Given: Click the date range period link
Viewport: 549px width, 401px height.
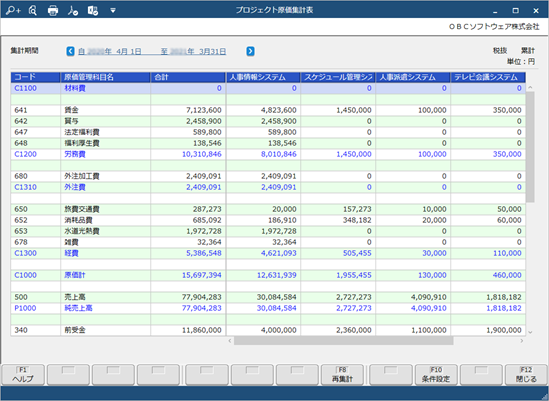Looking at the screenshot, I should point(152,51).
